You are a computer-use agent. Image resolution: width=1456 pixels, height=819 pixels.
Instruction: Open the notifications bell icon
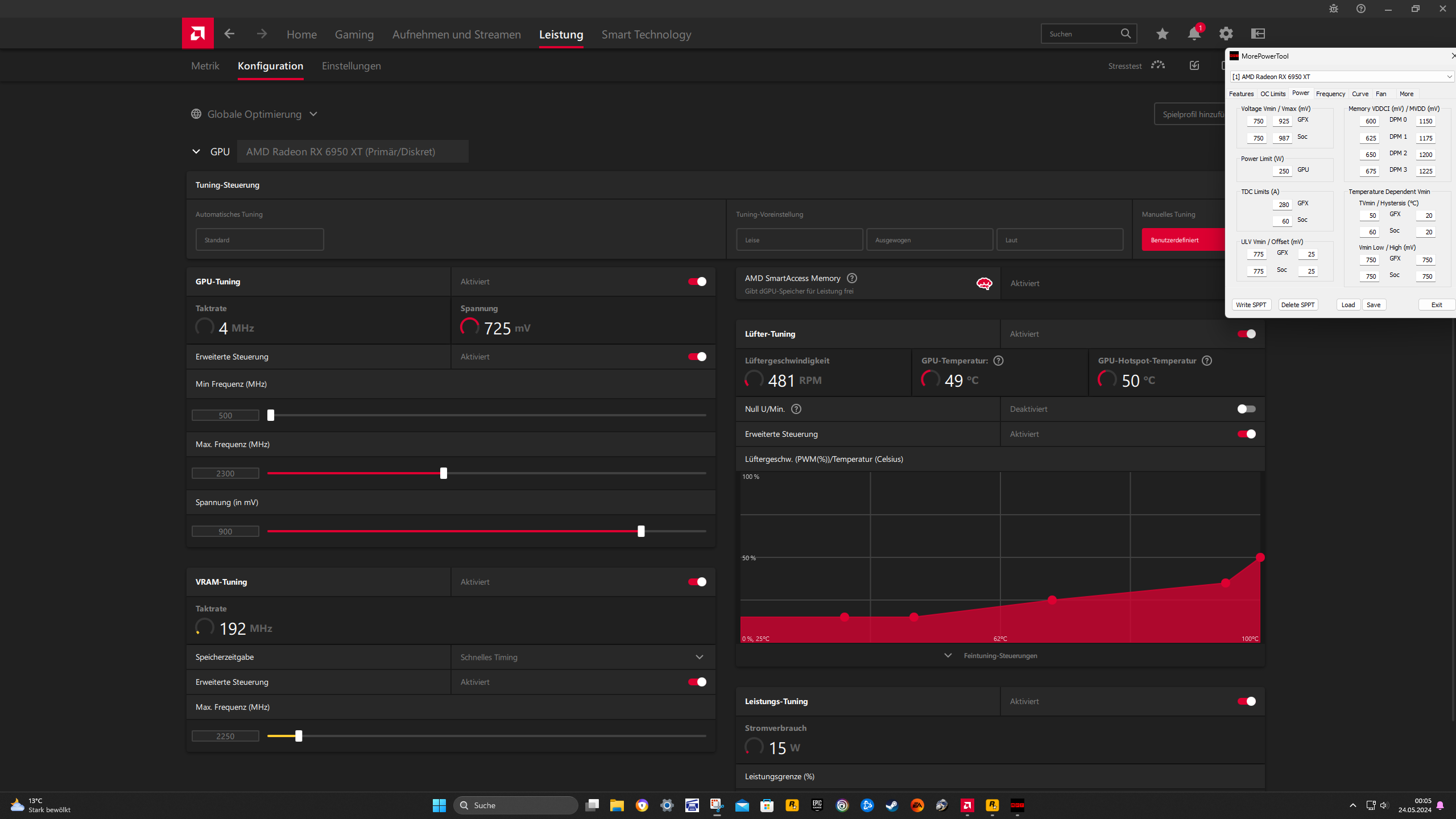click(x=1194, y=34)
